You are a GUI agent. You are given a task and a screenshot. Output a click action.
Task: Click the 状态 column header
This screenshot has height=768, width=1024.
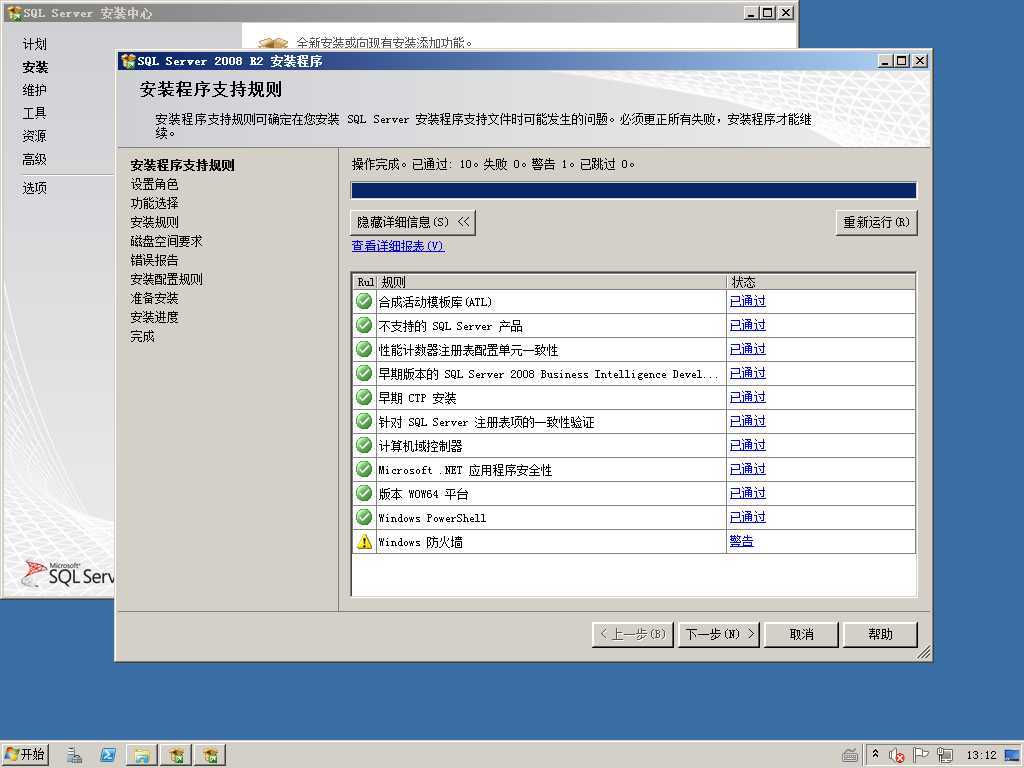tap(821, 281)
